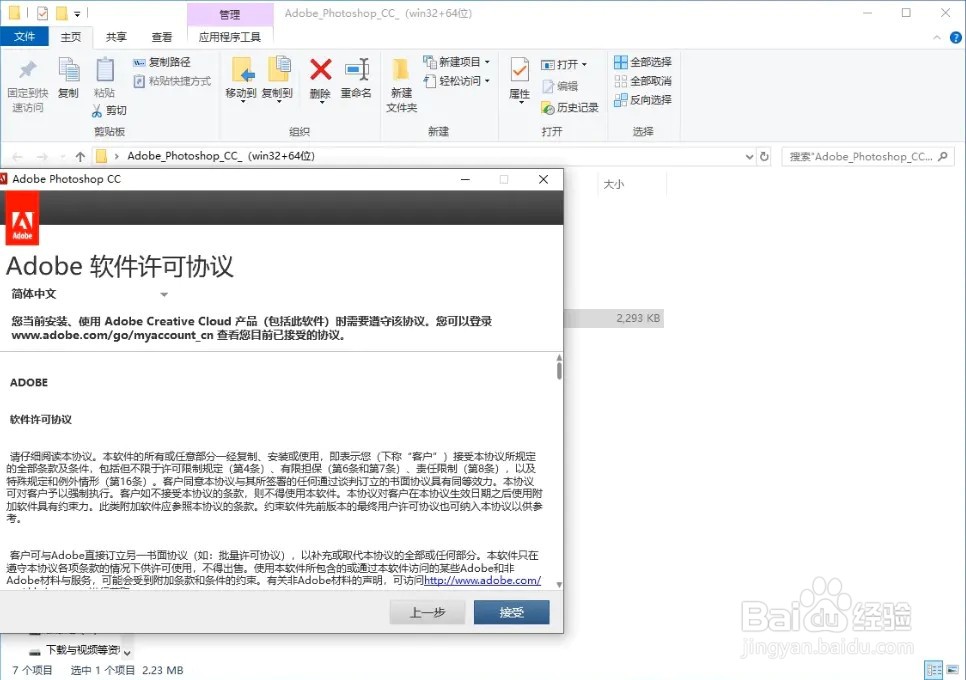Screen dimensions: 966x680
Task: Click the Size column header
Action: 614,184
